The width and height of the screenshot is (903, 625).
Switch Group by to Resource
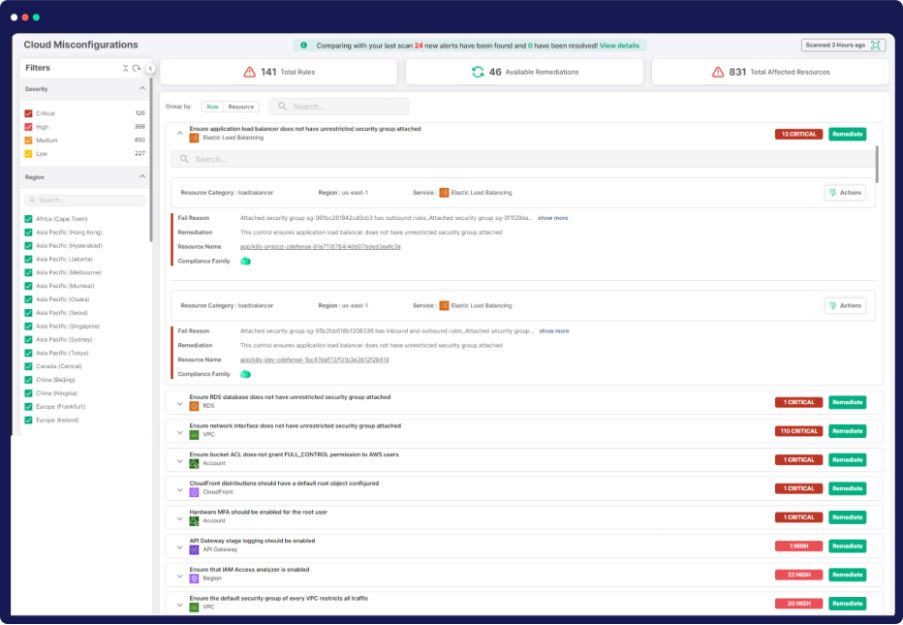pyautogui.click(x=241, y=106)
